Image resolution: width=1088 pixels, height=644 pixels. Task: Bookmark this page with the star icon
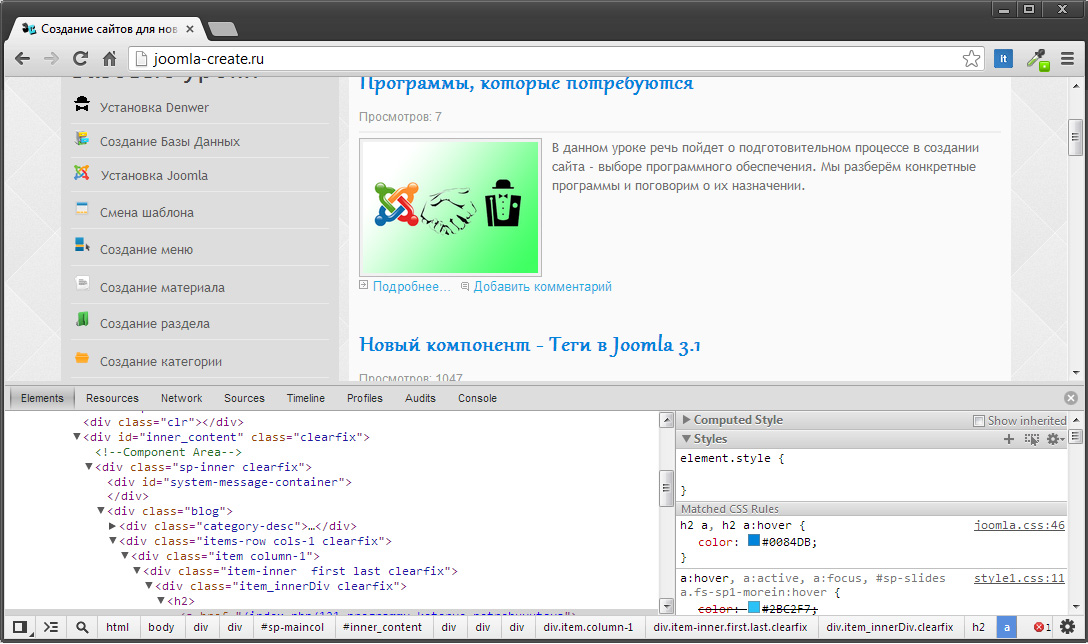click(971, 59)
